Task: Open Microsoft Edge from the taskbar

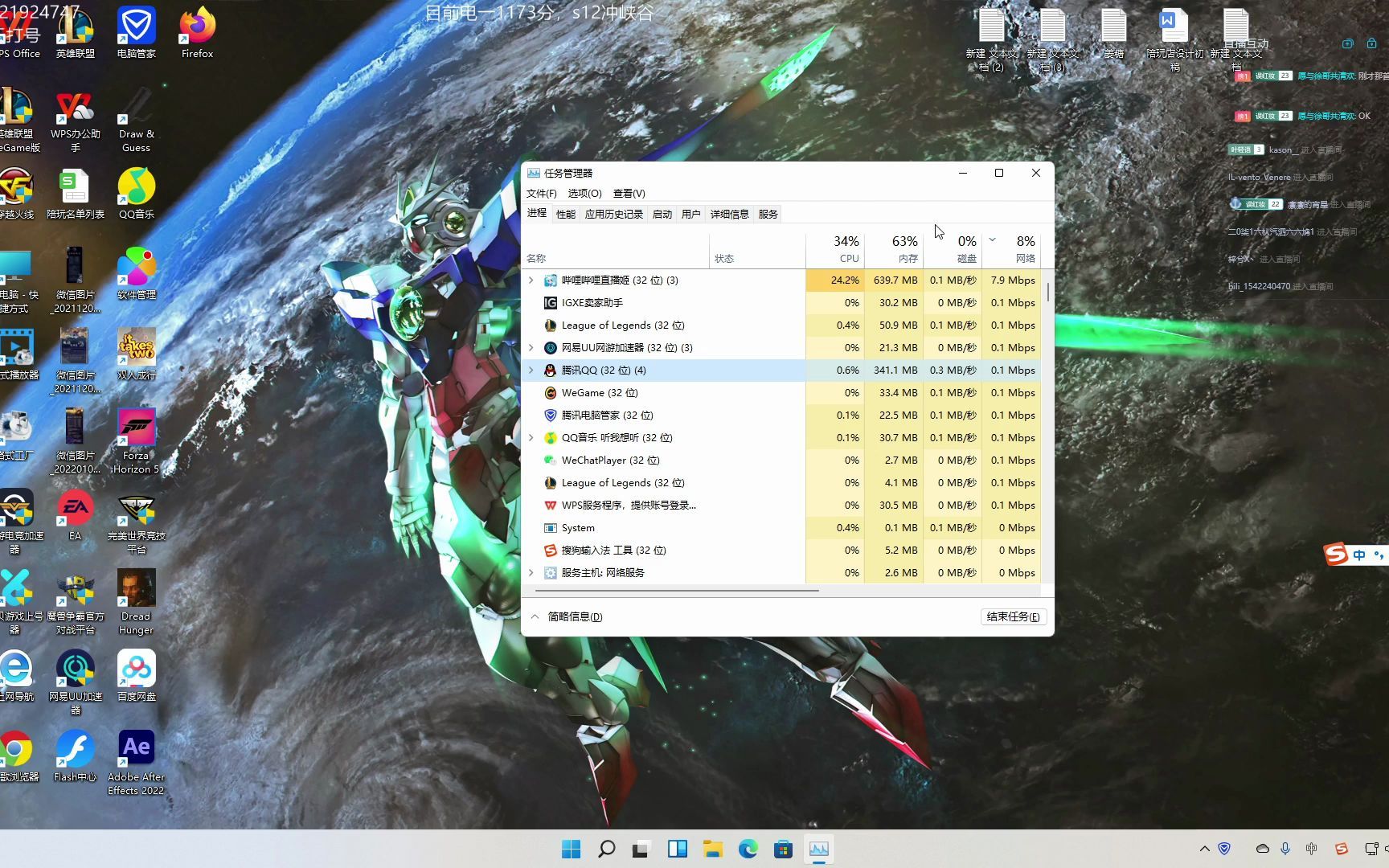Action: 748,849
